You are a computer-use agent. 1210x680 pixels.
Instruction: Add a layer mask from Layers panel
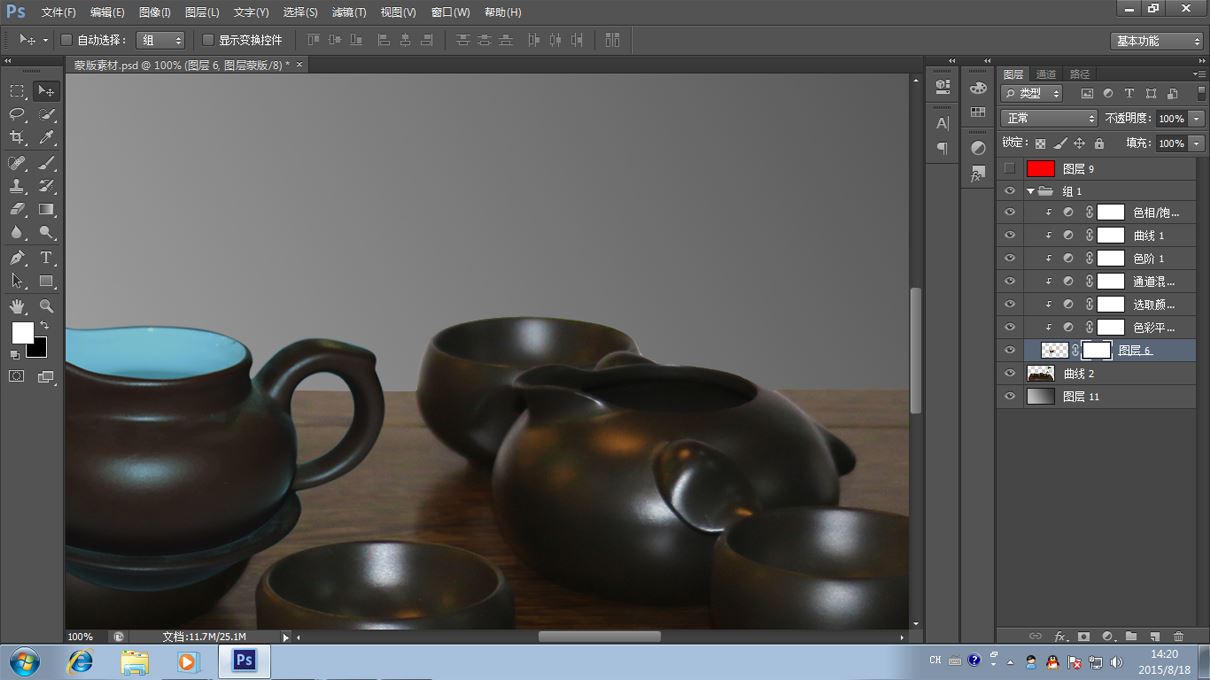pos(1083,636)
